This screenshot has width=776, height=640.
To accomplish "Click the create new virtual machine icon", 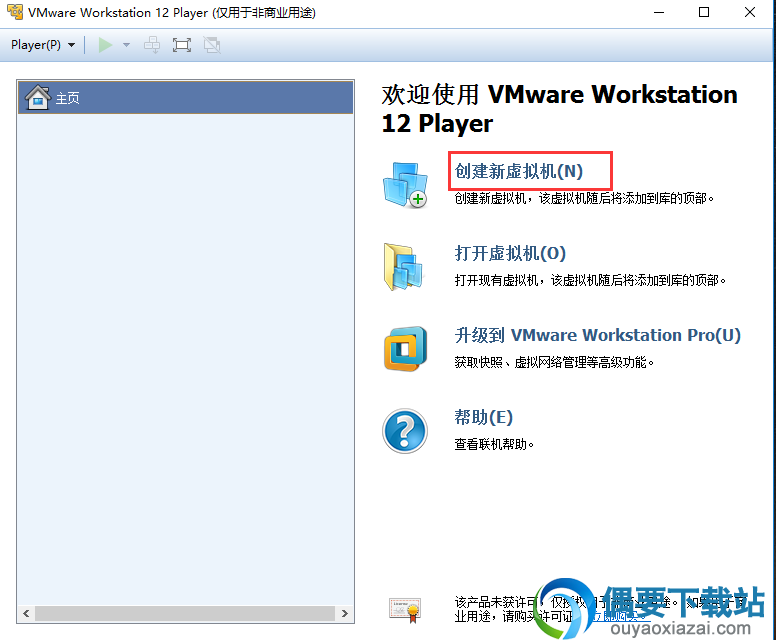I will 405,185.
